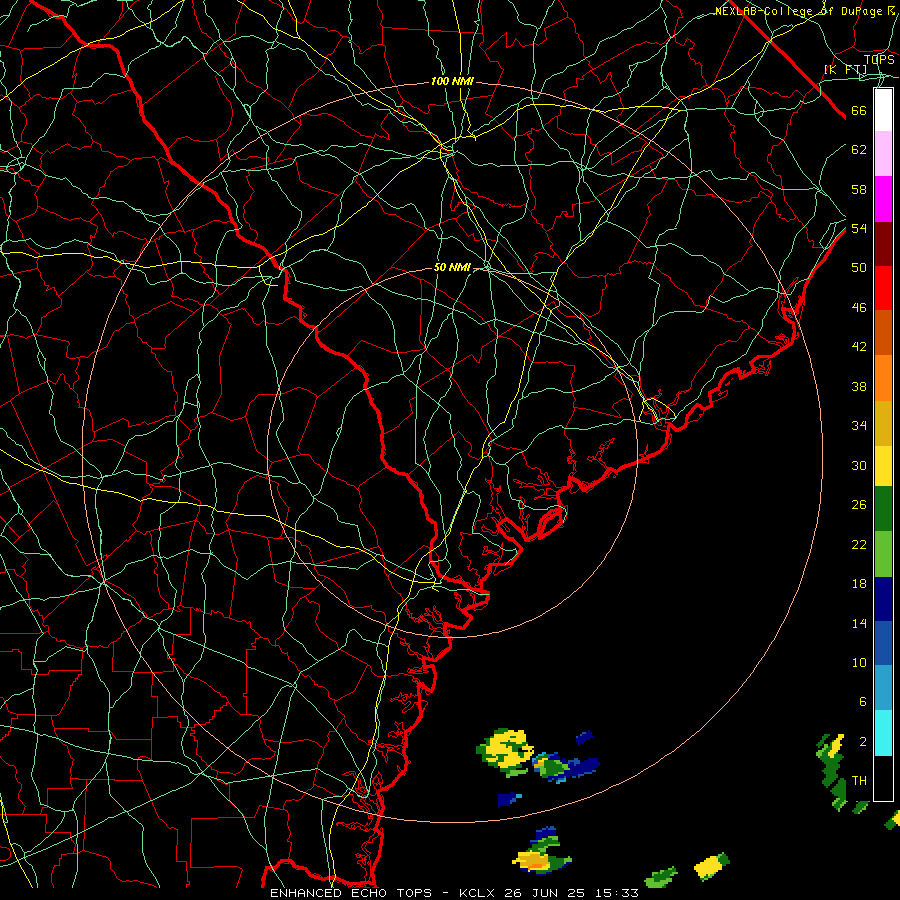
Task: Click the '58' scale value
Action: (x=859, y=189)
